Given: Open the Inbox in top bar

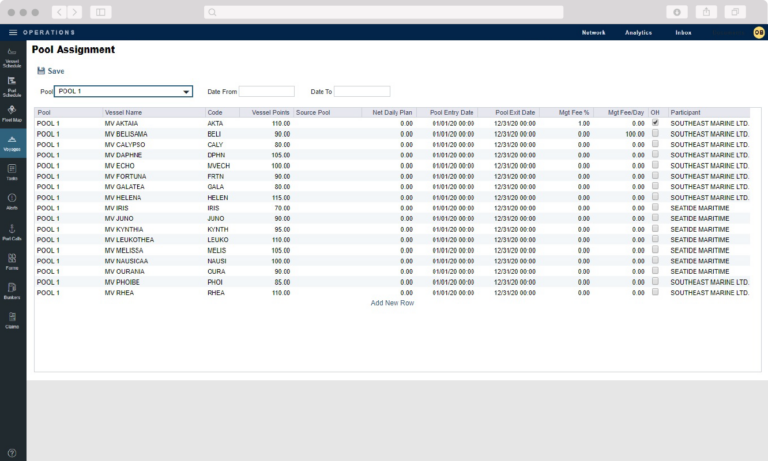Looking at the screenshot, I should tap(683, 32).
